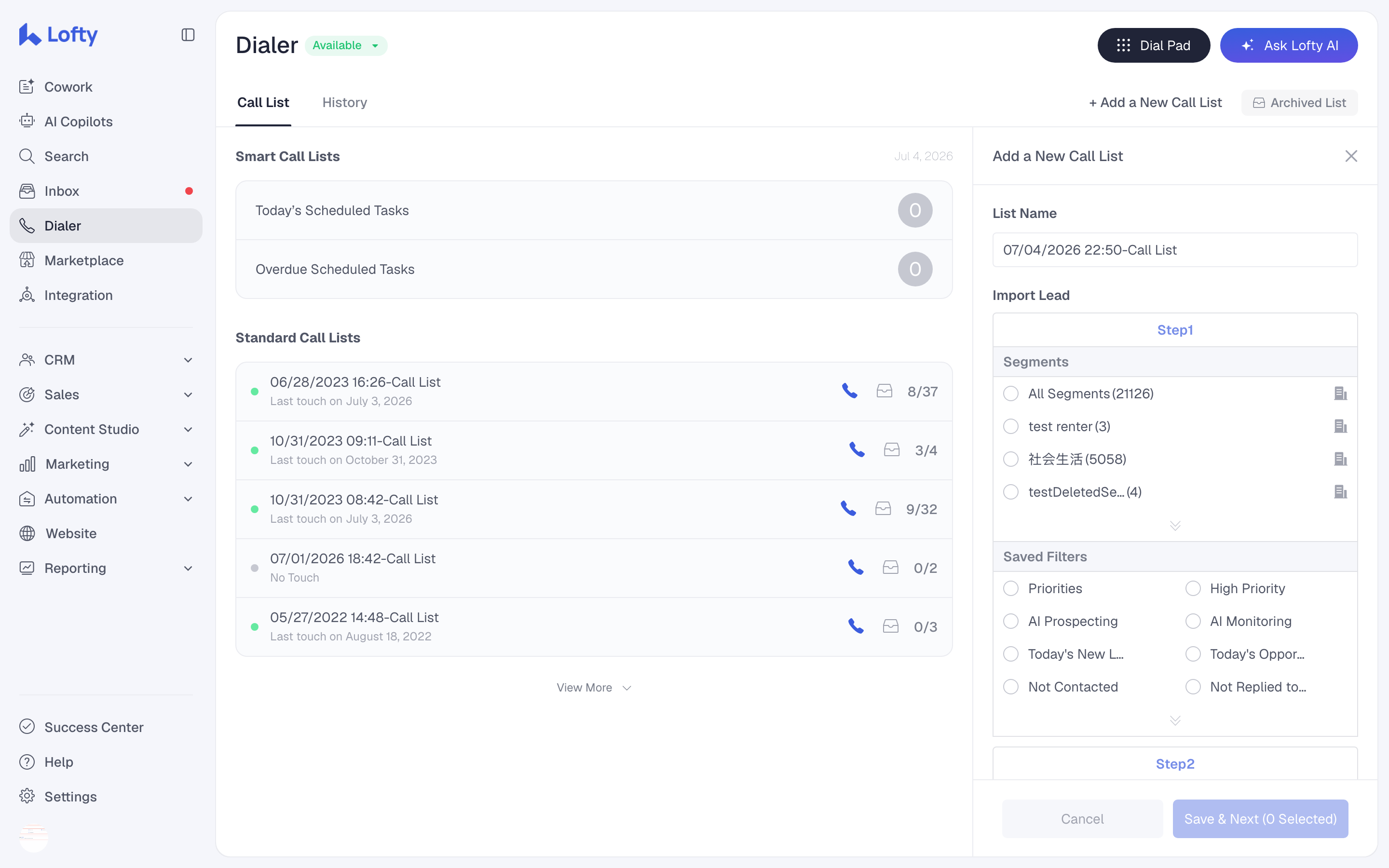Go to Search in the sidebar
The image size is (1389, 868).
[x=106, y=156]
